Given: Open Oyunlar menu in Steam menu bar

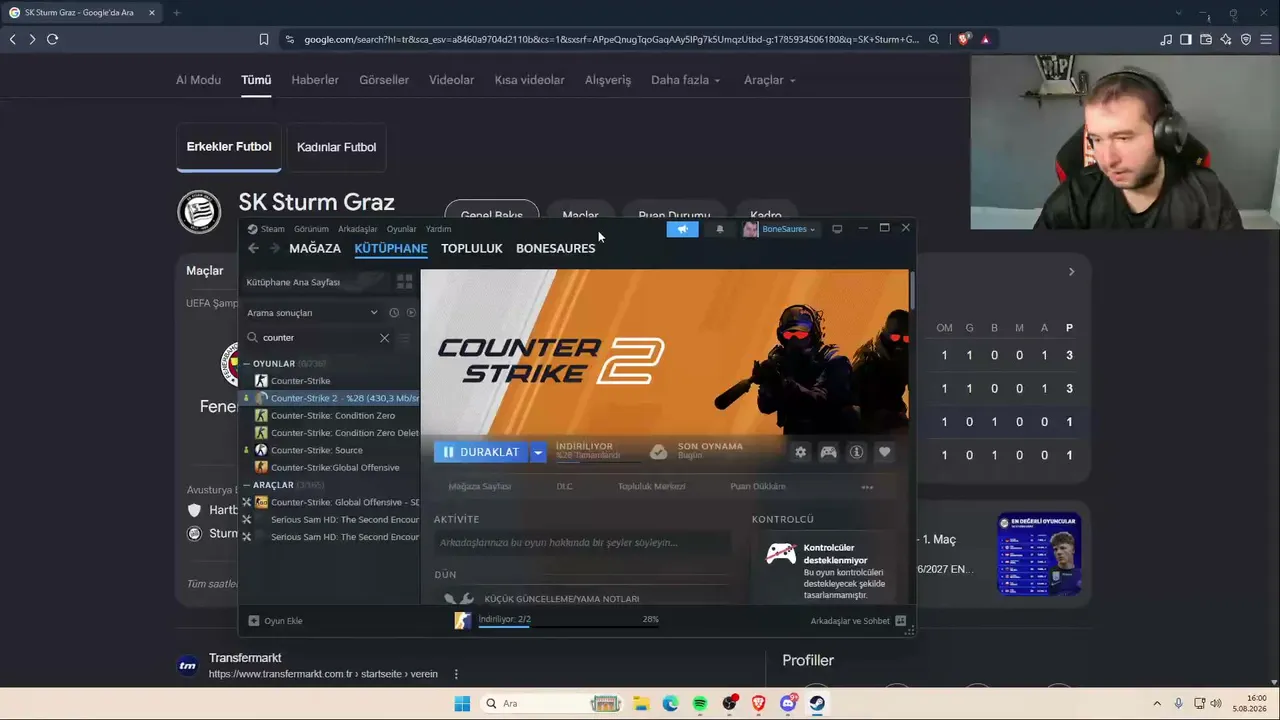Looking at the screenshot, I should click(x=401, y=229).
